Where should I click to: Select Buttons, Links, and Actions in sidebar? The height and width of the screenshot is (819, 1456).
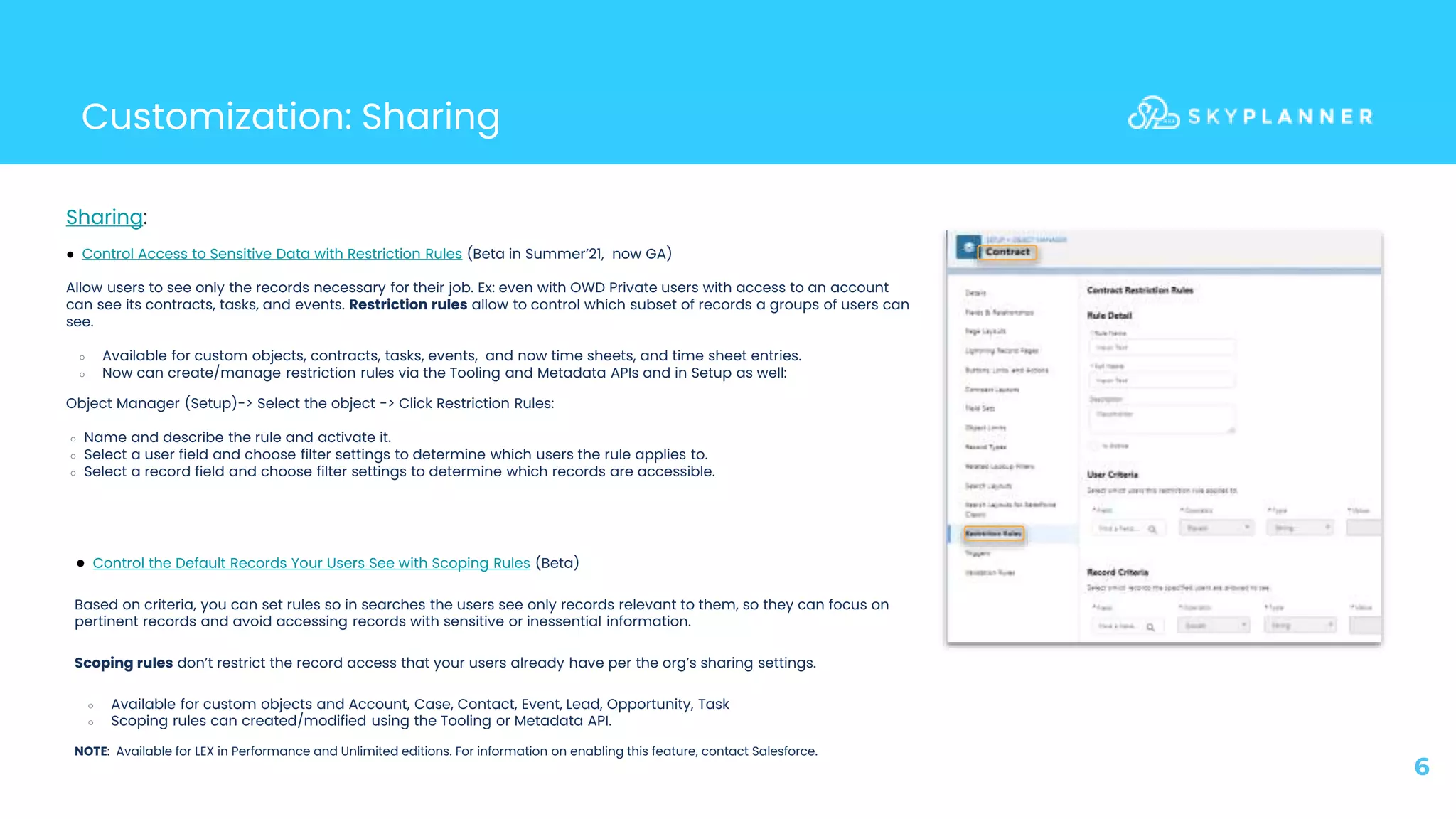point(1006,370)
